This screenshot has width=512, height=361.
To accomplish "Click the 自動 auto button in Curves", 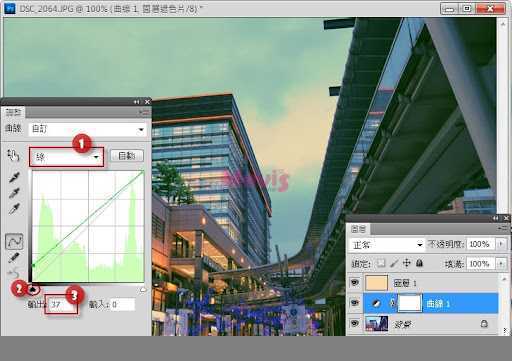I will pos(127,156).
